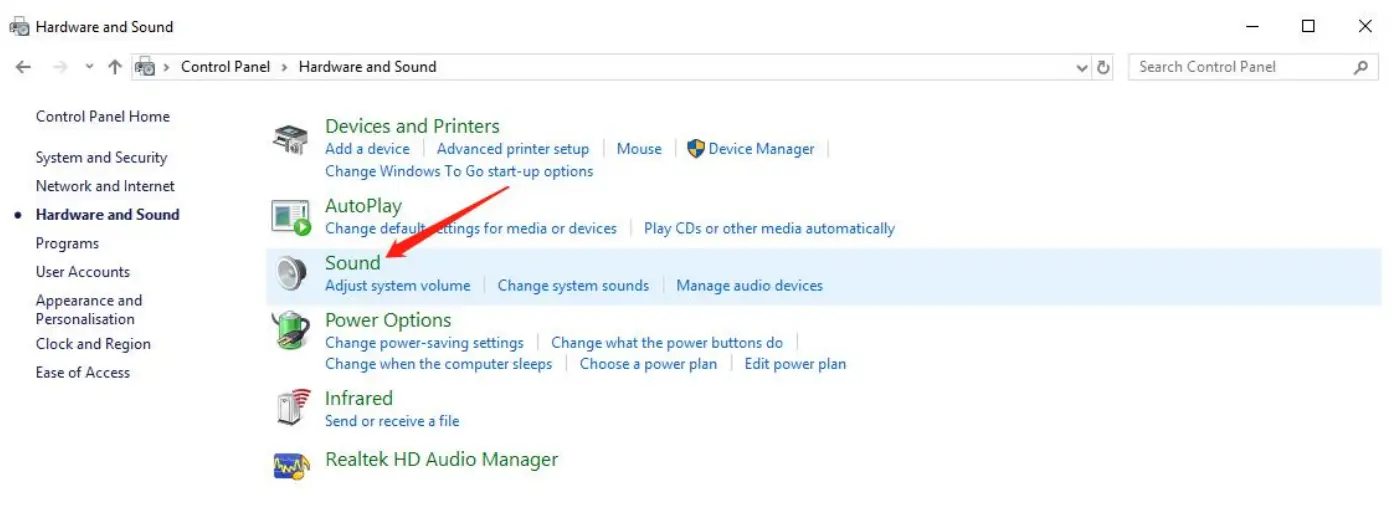Click in the Search Control Panel field
Viewport: 1396px width, 522px height.
coord(1240,67)
